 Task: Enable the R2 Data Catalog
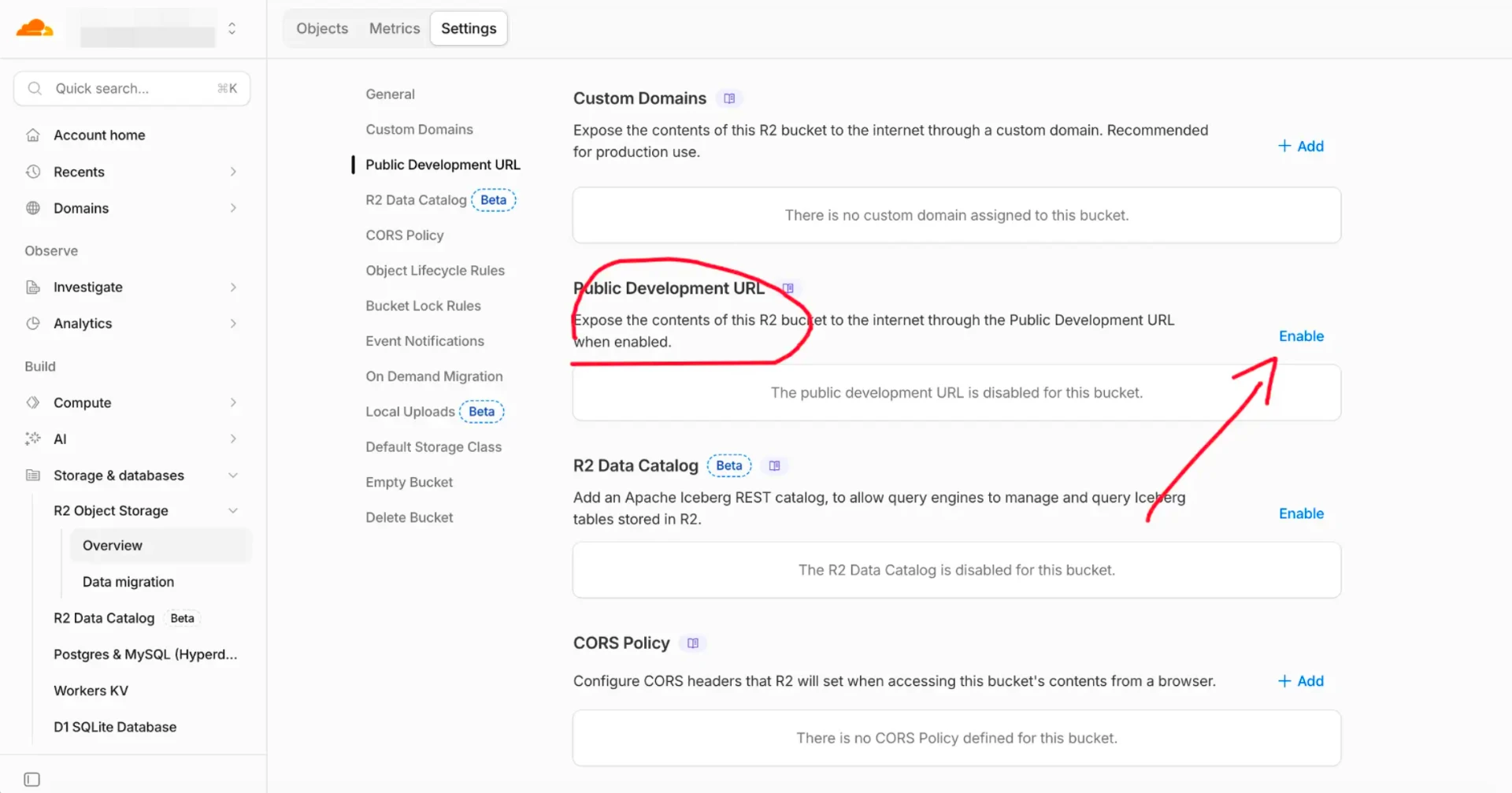pos(1301,513)
